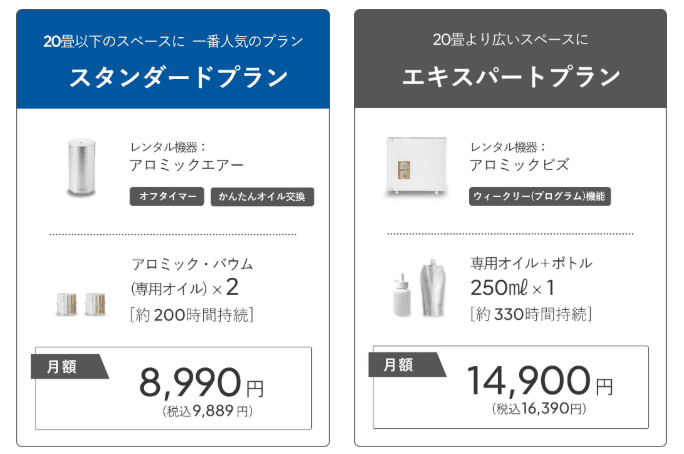Click the Aromic Air diffuser image
The image size is (684, 454).
81,167
